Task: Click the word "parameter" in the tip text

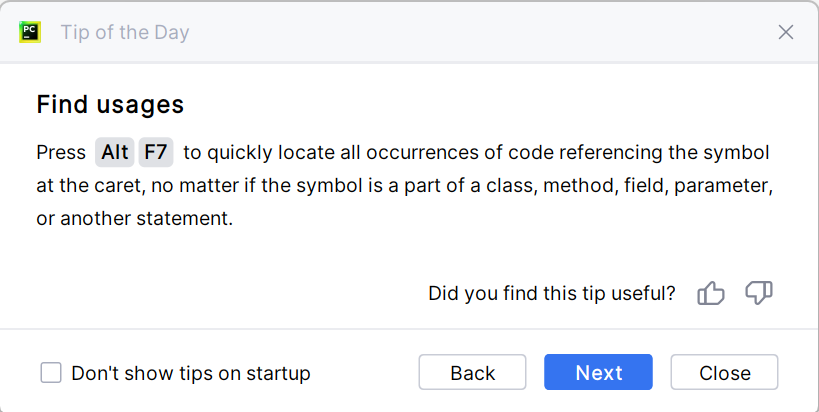Action: click(727, 185)
